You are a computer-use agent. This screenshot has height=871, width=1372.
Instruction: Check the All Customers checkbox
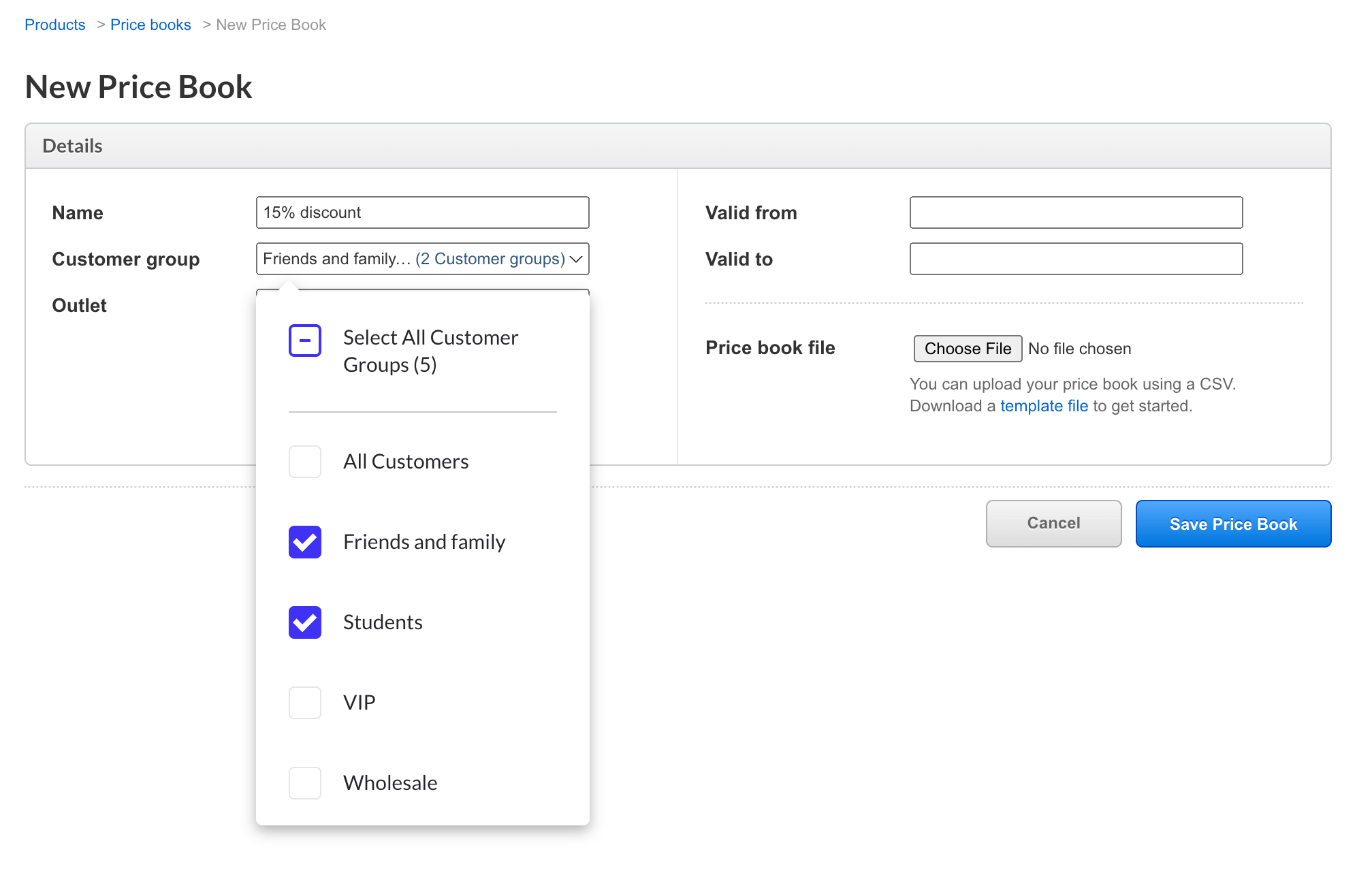(x=304, y=462)
